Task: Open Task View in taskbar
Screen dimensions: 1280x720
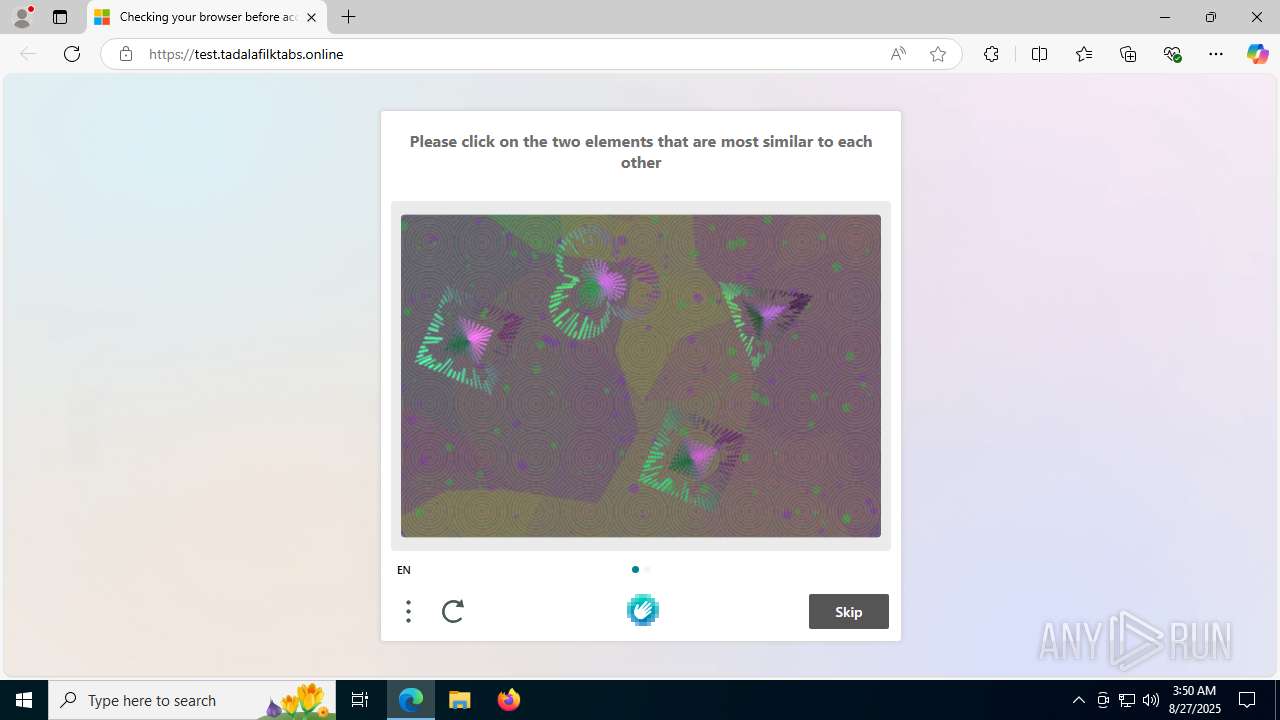Action: point(360,700)
